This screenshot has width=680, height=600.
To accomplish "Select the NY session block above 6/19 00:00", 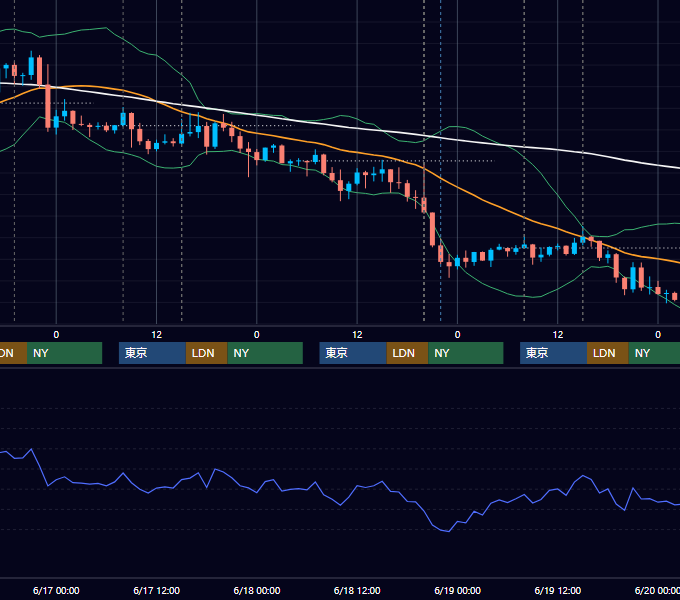I will tap(466, 353).
